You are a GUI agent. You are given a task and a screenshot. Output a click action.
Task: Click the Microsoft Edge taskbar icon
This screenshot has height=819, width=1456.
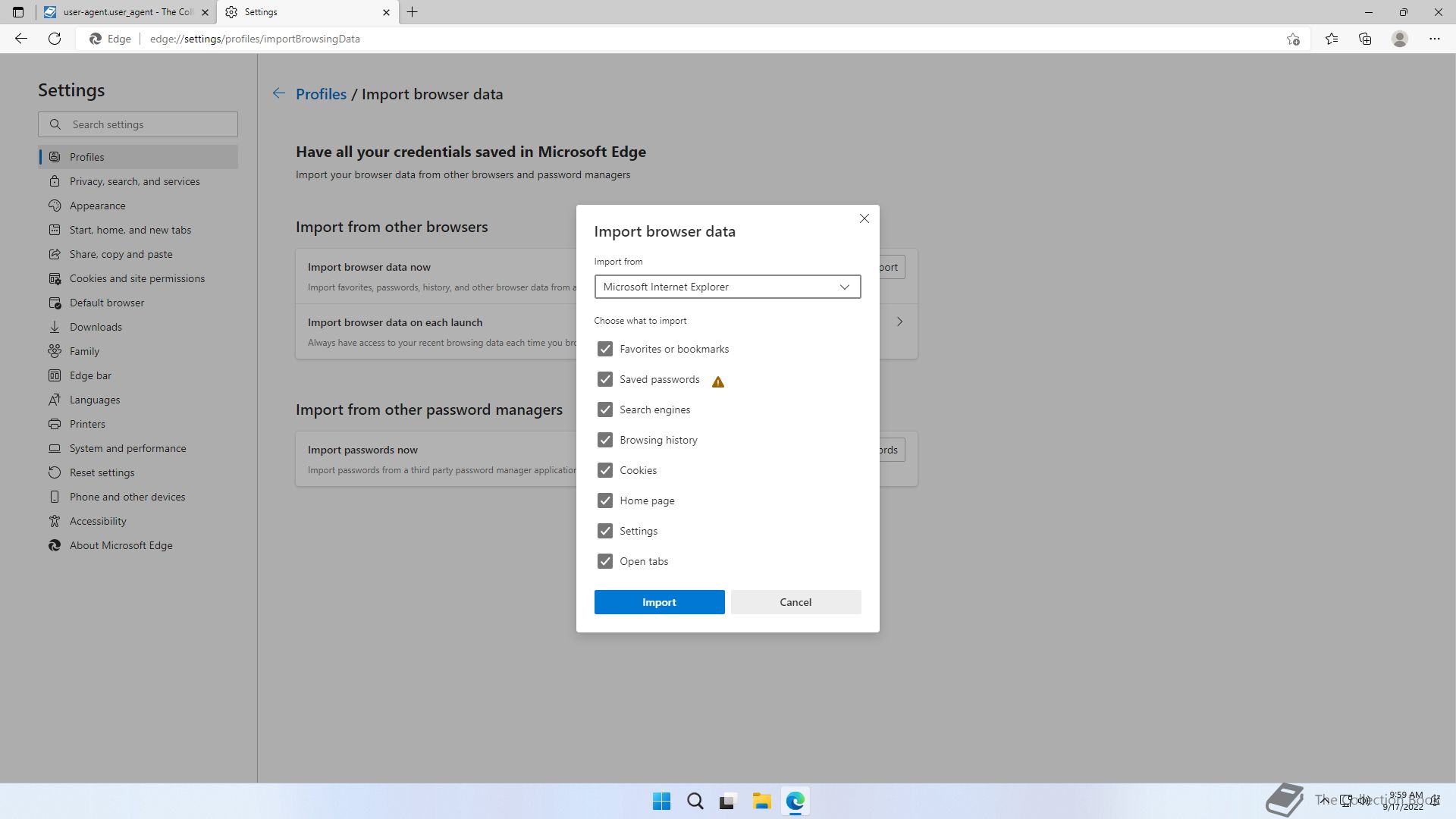[x=795, y=801]
